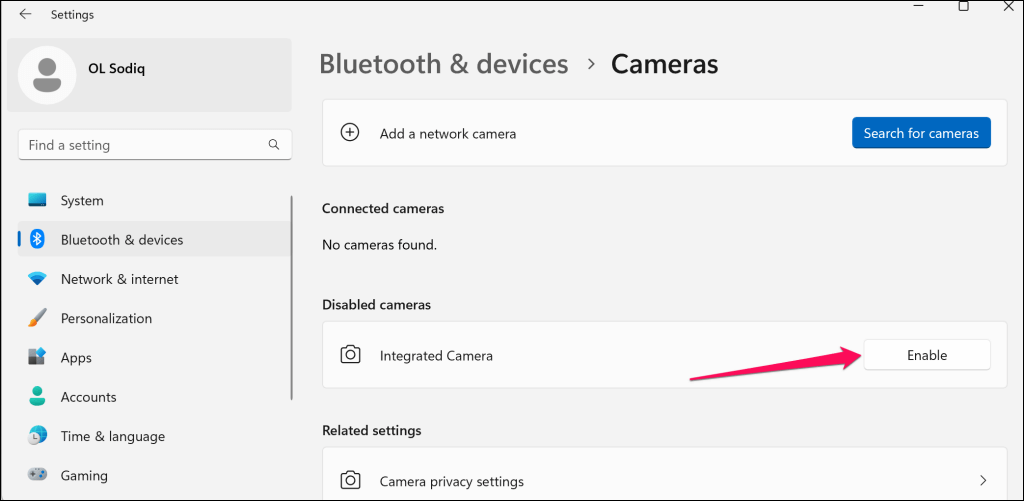Click the Personalization paintbrush icon
Image resolution: width=1024 pixels, height=501 pixels.
tap(38, 318)
